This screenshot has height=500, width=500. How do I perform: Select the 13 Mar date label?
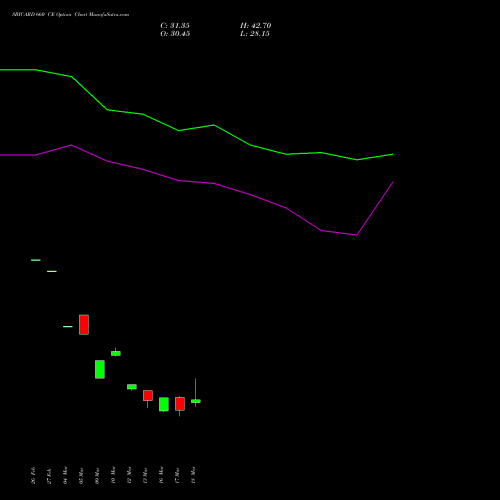145,475
